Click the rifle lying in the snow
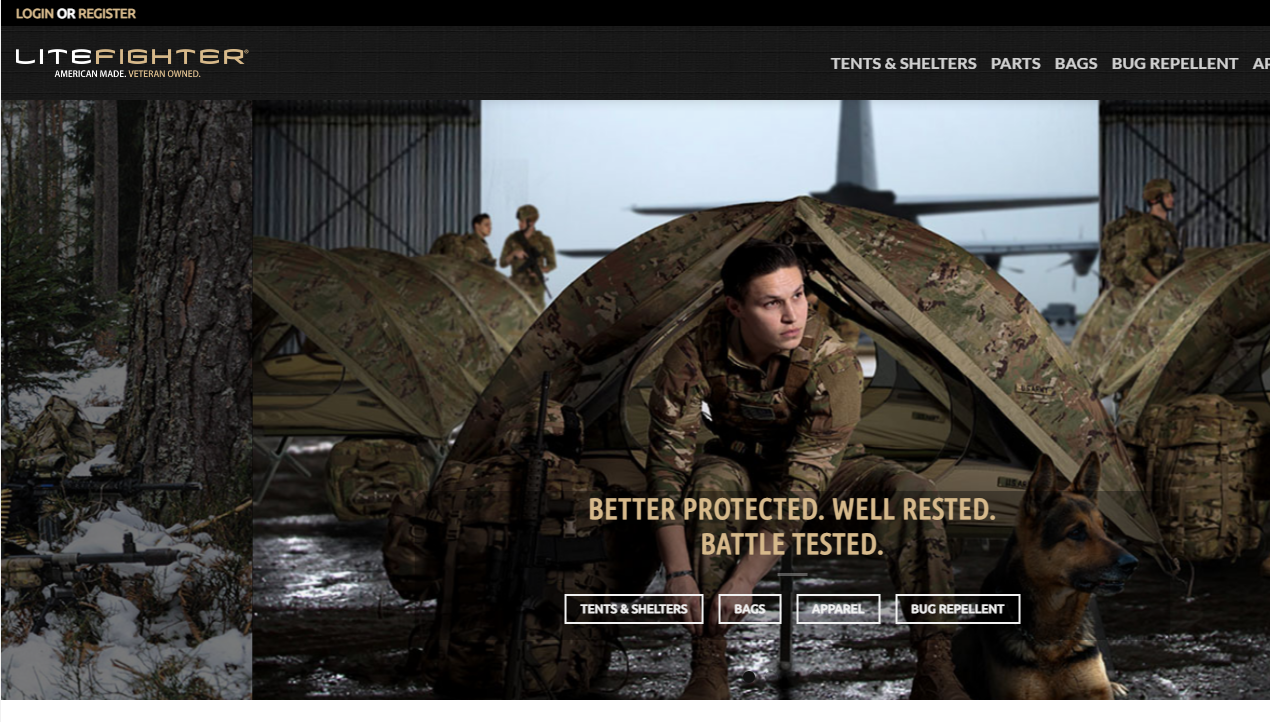The width and height of the screenshot is (1270, 722). (100, 487)
